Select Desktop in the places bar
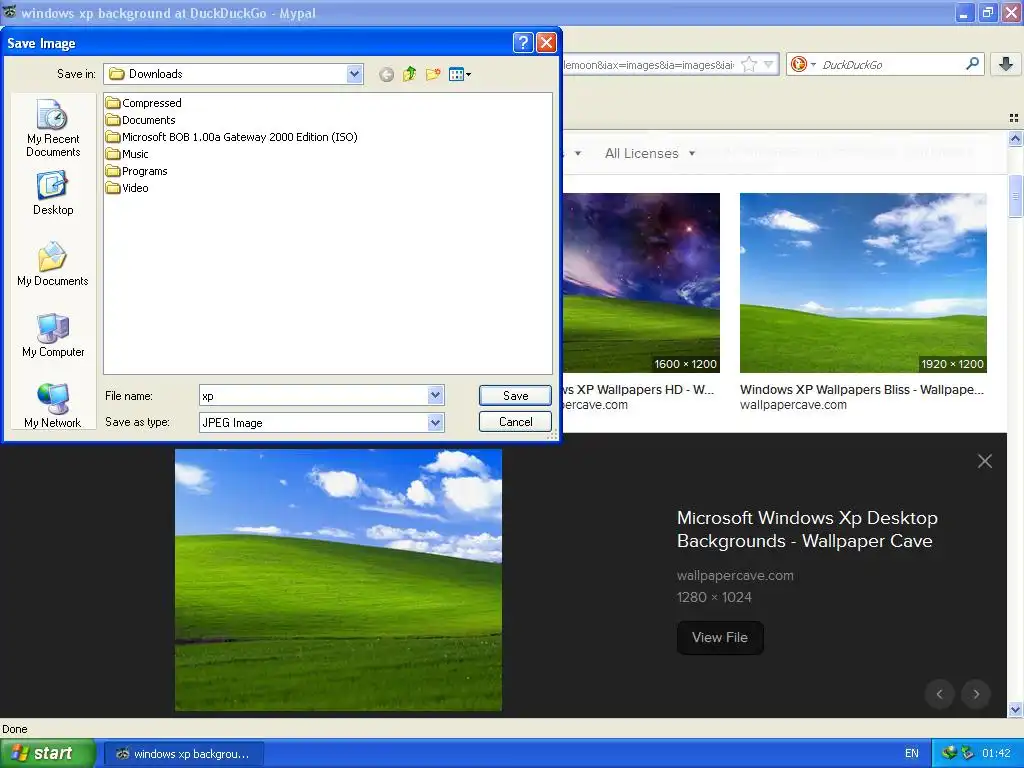 (53, 193)
